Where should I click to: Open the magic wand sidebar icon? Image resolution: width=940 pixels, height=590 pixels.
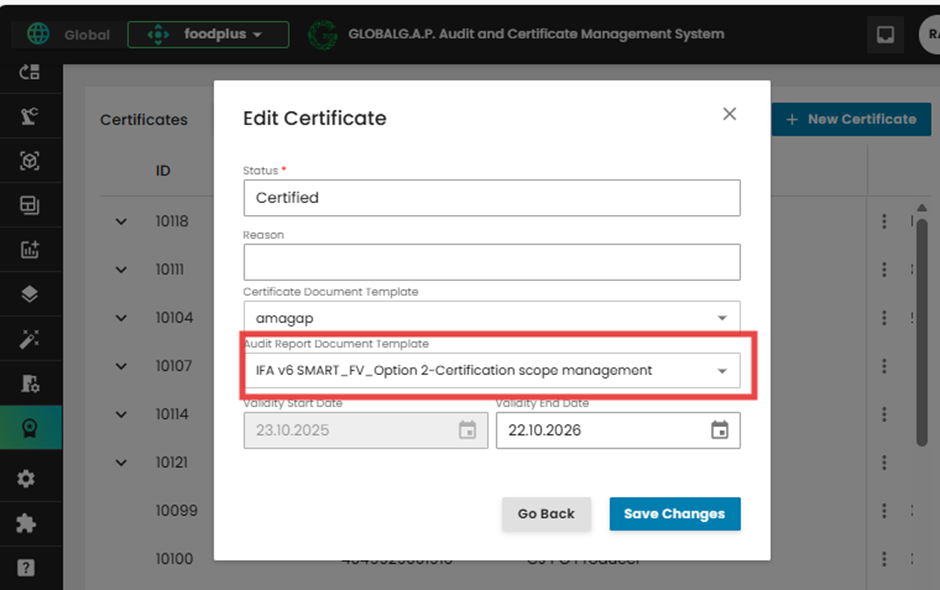[30, 340]
